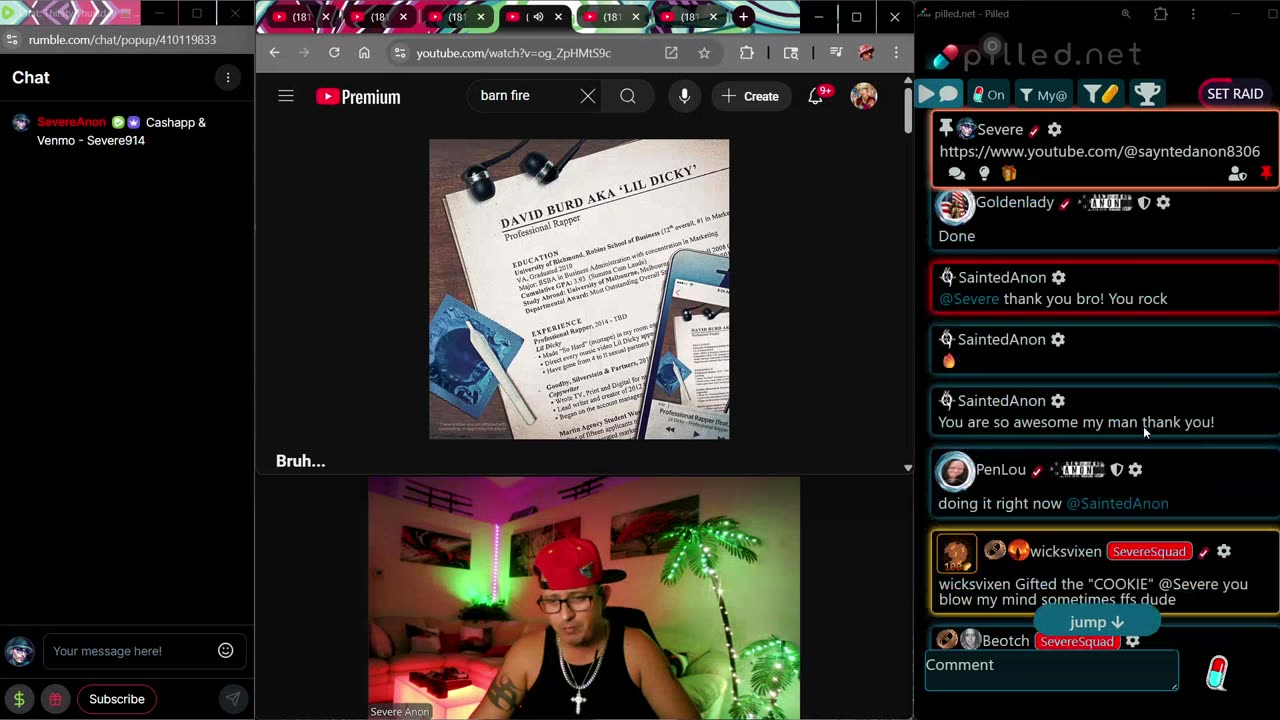
Task: Open media controls icon in browser toolbar
Action: pos(836,53)
